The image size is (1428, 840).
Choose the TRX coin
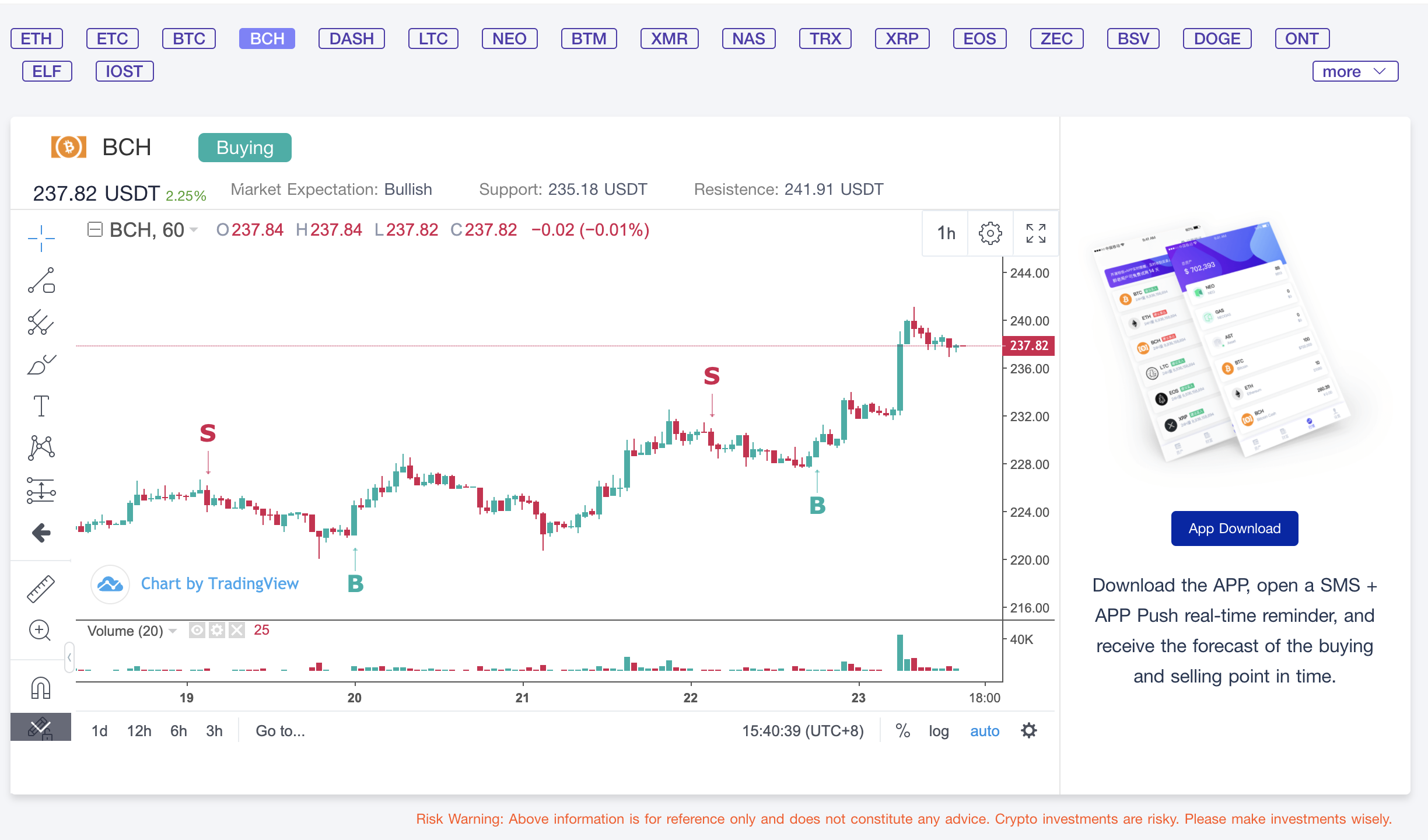click(x=825, y=38)
